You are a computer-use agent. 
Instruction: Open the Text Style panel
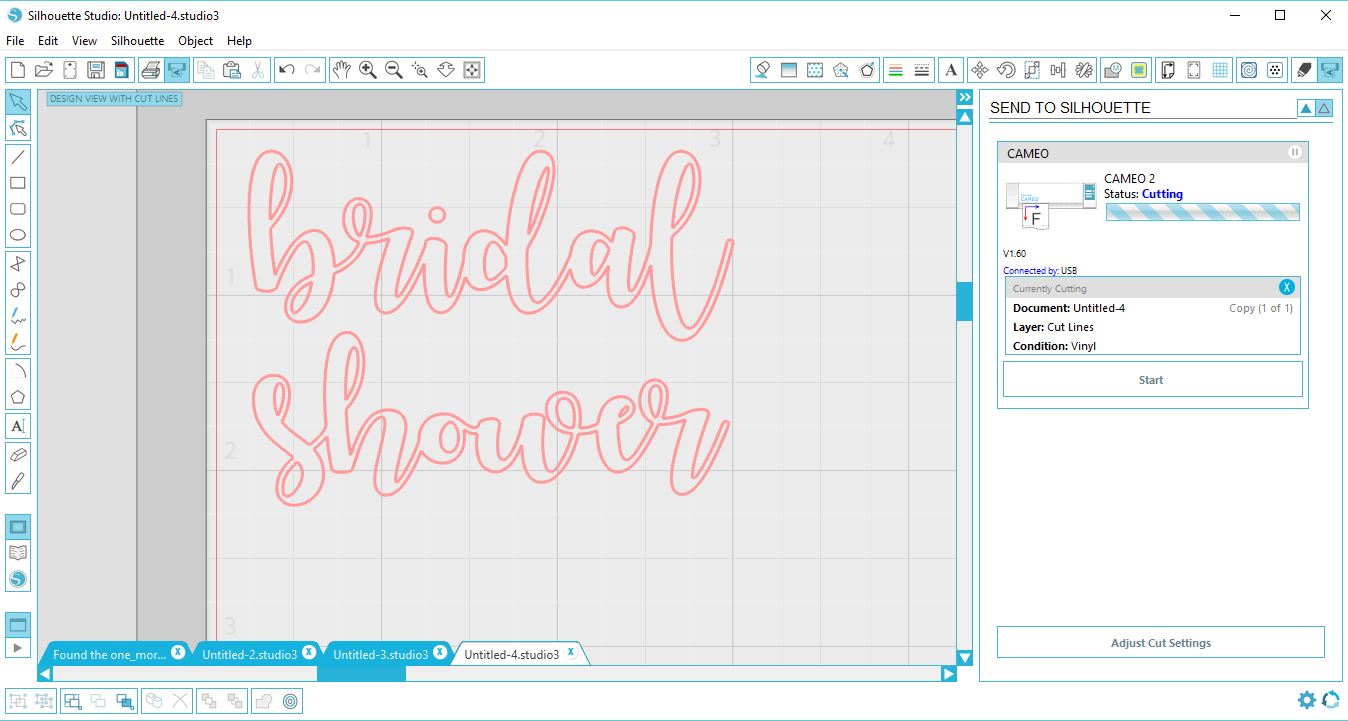point(951,70)
